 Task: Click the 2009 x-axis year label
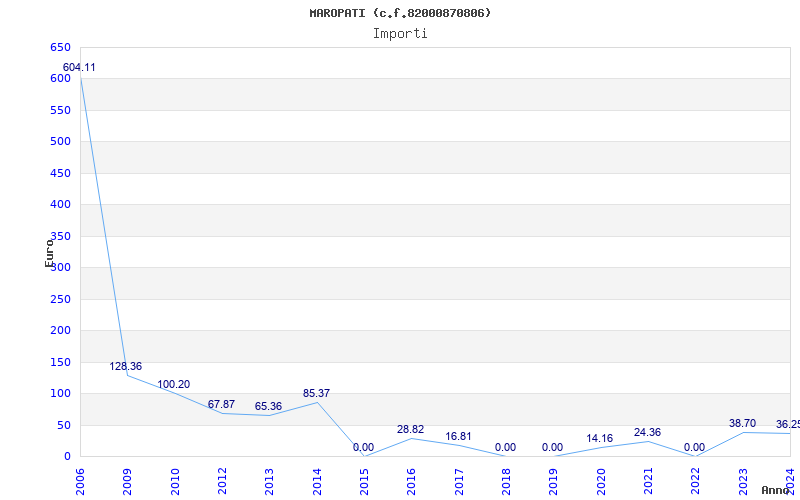point(128,482)
